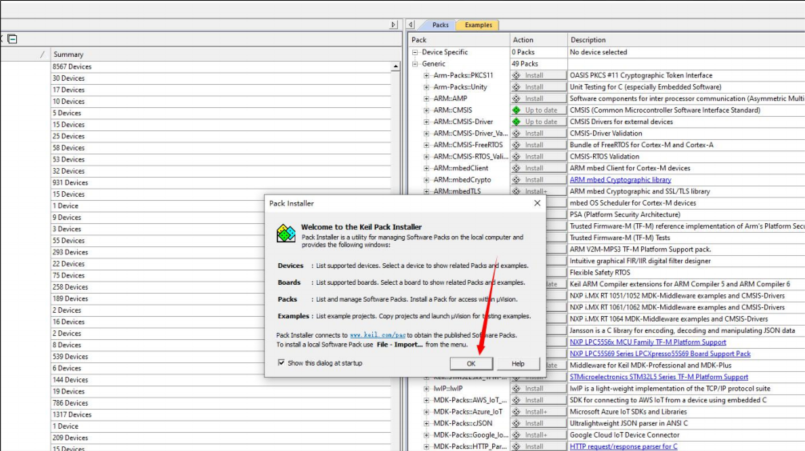Click the right pane tab scroll left arrow
805x451 pixels.
[411, 25]
